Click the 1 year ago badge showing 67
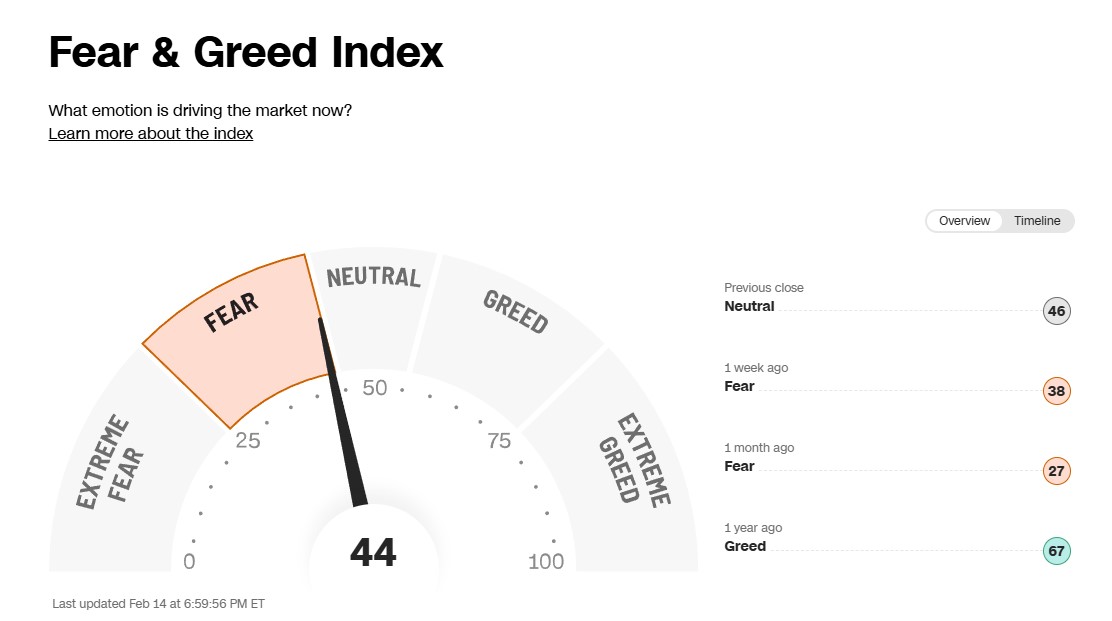Viewport: 1112px width, 621px height. 1056,551
